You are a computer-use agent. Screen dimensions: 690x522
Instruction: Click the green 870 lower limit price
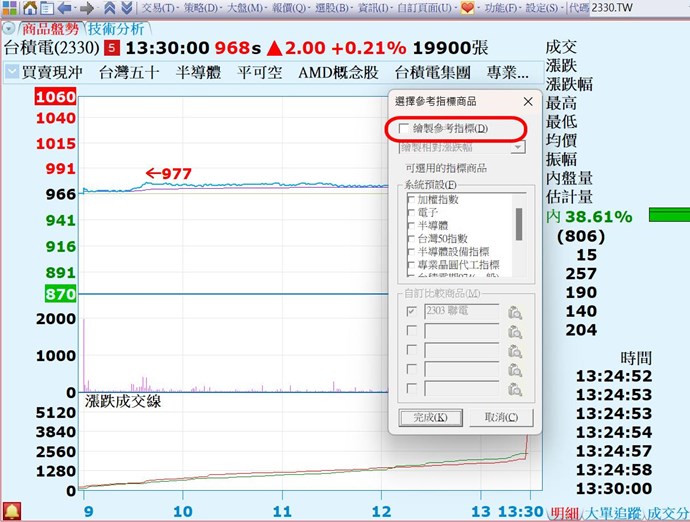(x=60, y=294)
